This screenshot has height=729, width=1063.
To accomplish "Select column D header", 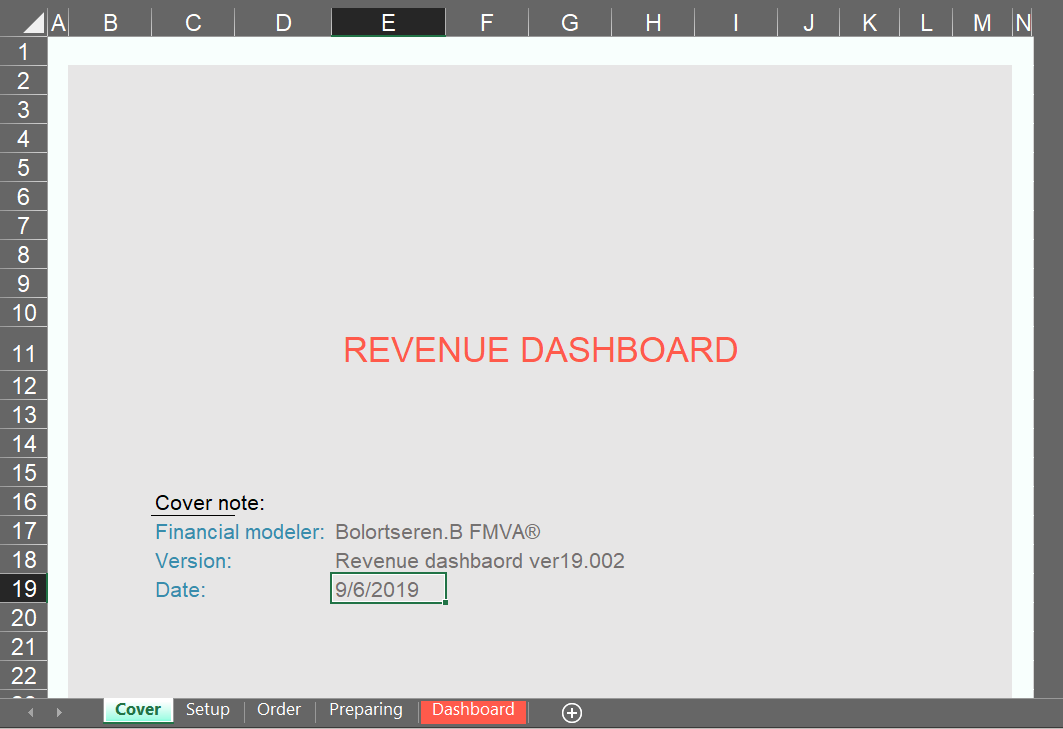I will (283, 23).
